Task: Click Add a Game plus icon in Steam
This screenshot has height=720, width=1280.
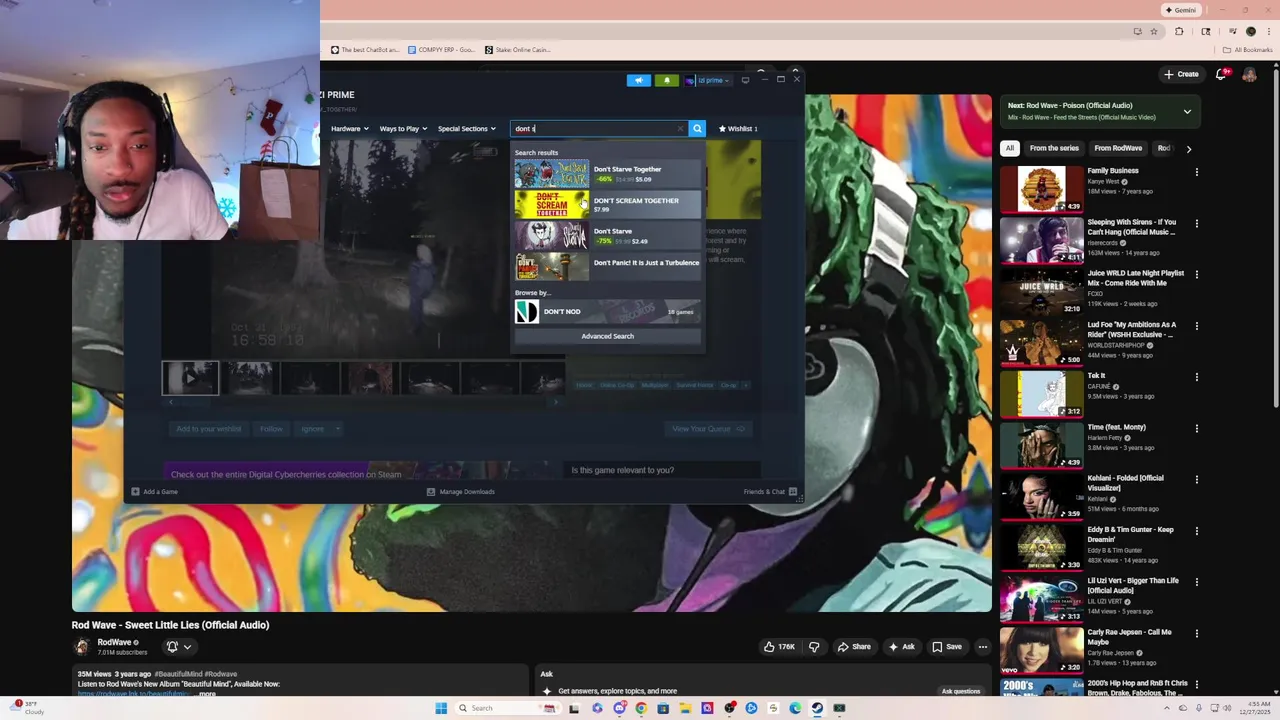Action: click(135, 491)
